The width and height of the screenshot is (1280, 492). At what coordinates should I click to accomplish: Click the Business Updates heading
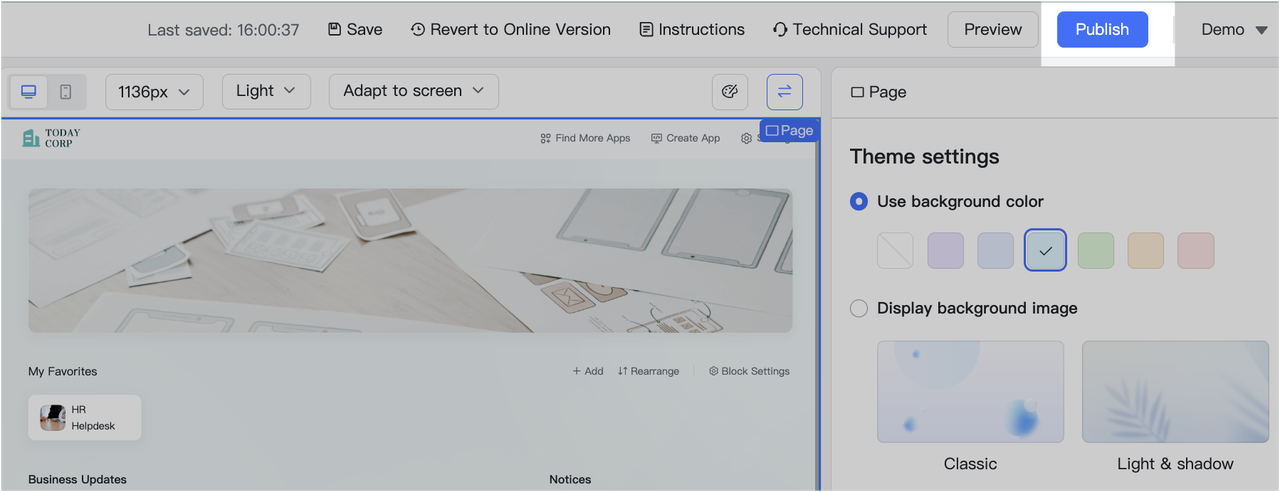[x=77, y=479]
